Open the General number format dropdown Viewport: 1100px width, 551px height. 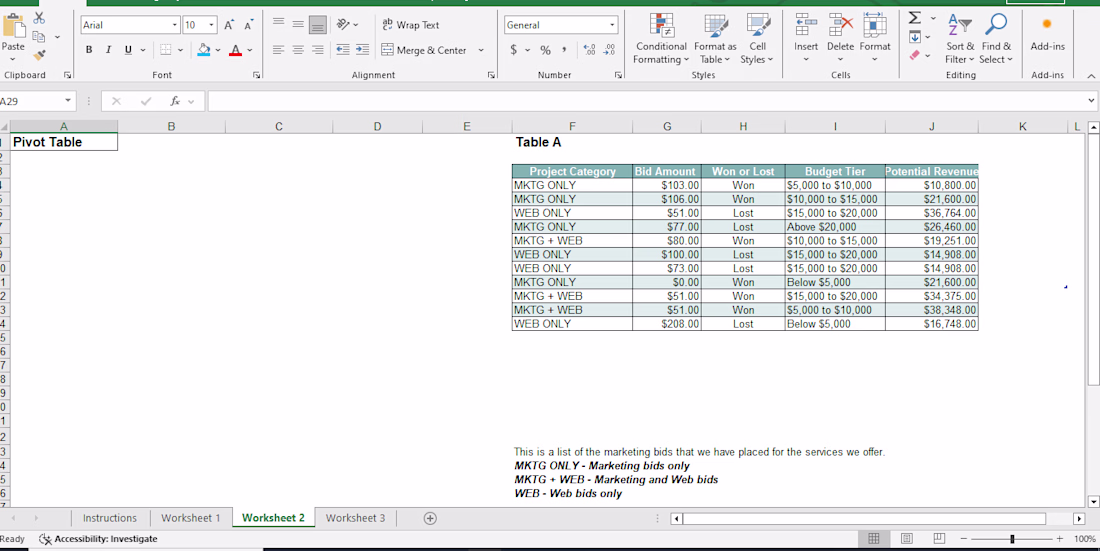612,25
